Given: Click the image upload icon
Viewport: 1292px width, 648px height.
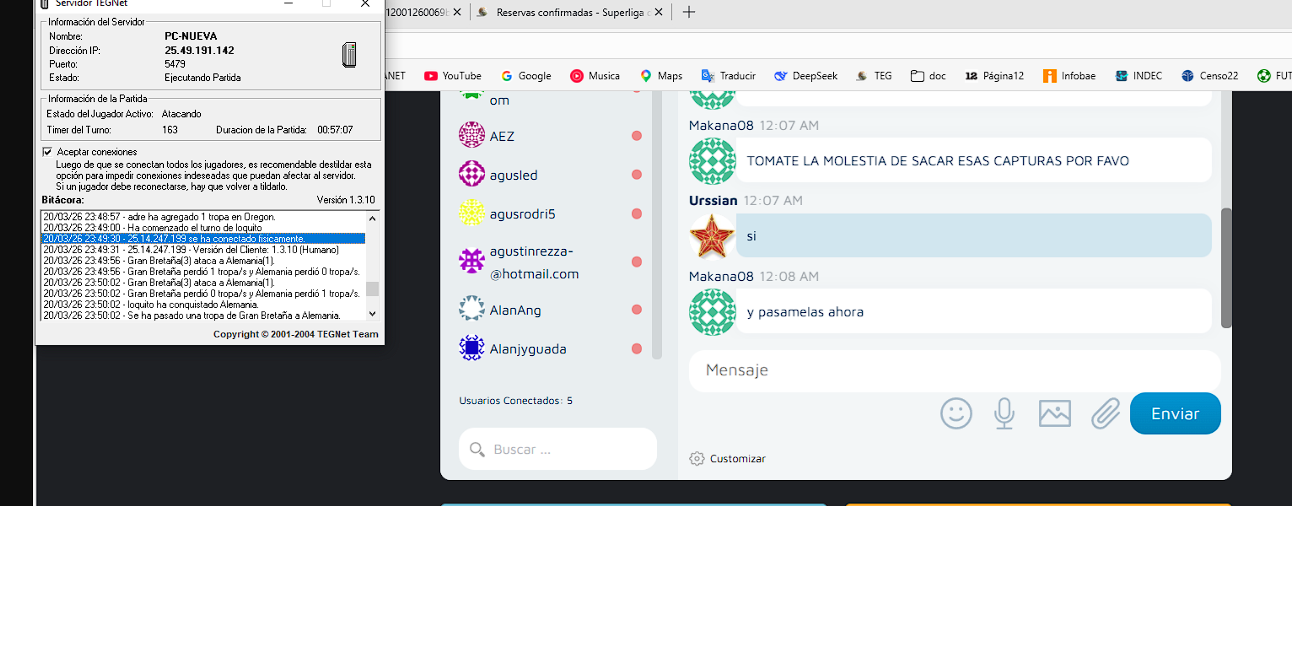Looking at the screenshot, I should (x=1054, y=413).
